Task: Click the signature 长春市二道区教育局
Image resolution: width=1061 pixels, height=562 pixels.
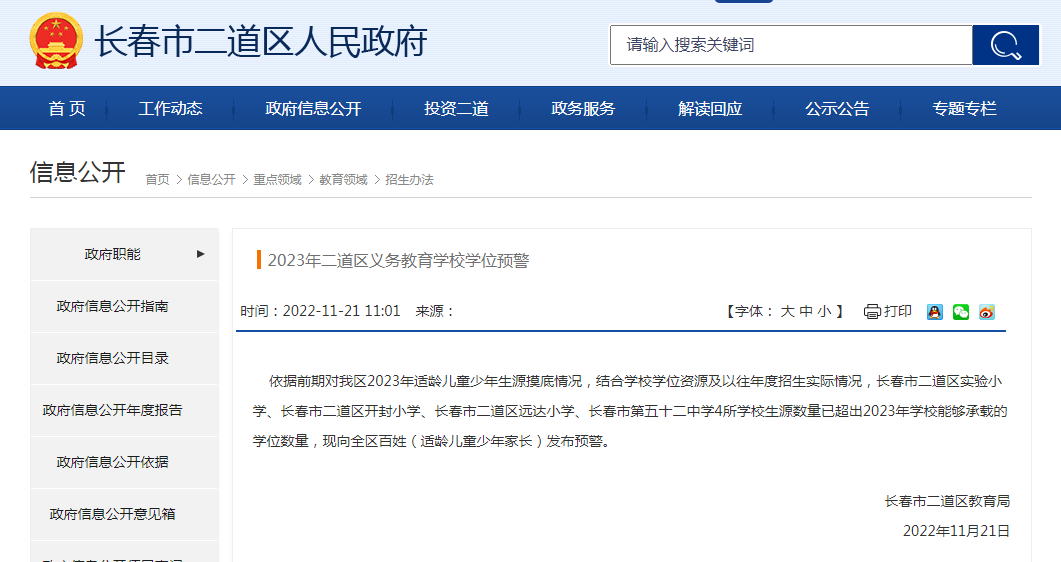Action: [947, 501]
